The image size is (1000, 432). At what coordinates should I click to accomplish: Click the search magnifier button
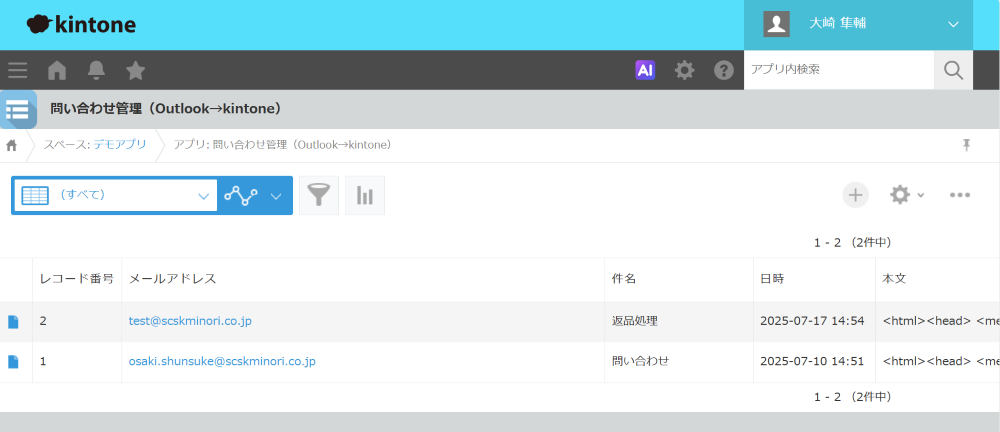pyautogui.click(x=953, y=70)
